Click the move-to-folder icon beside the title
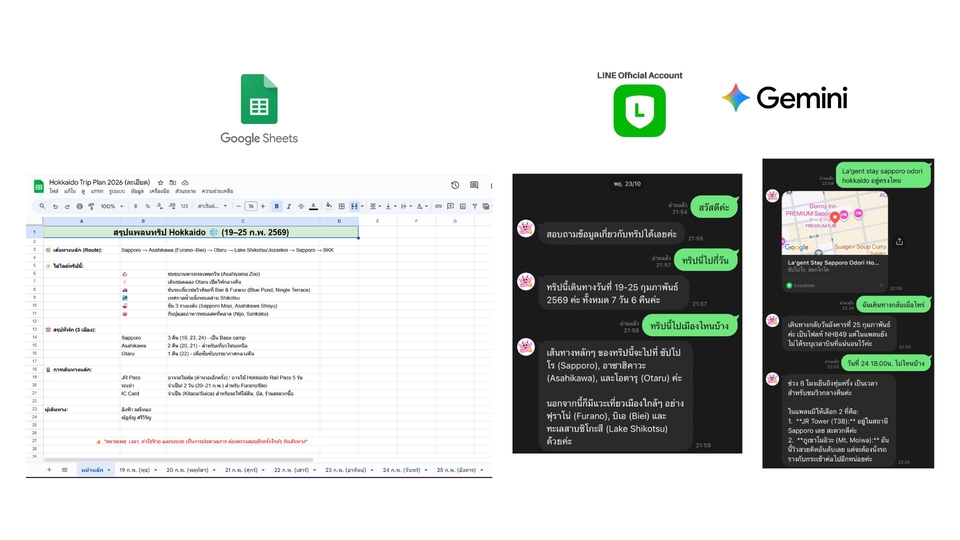Image resolution: width=960 pixels, height=540 pixels. (x=173, y=182)
